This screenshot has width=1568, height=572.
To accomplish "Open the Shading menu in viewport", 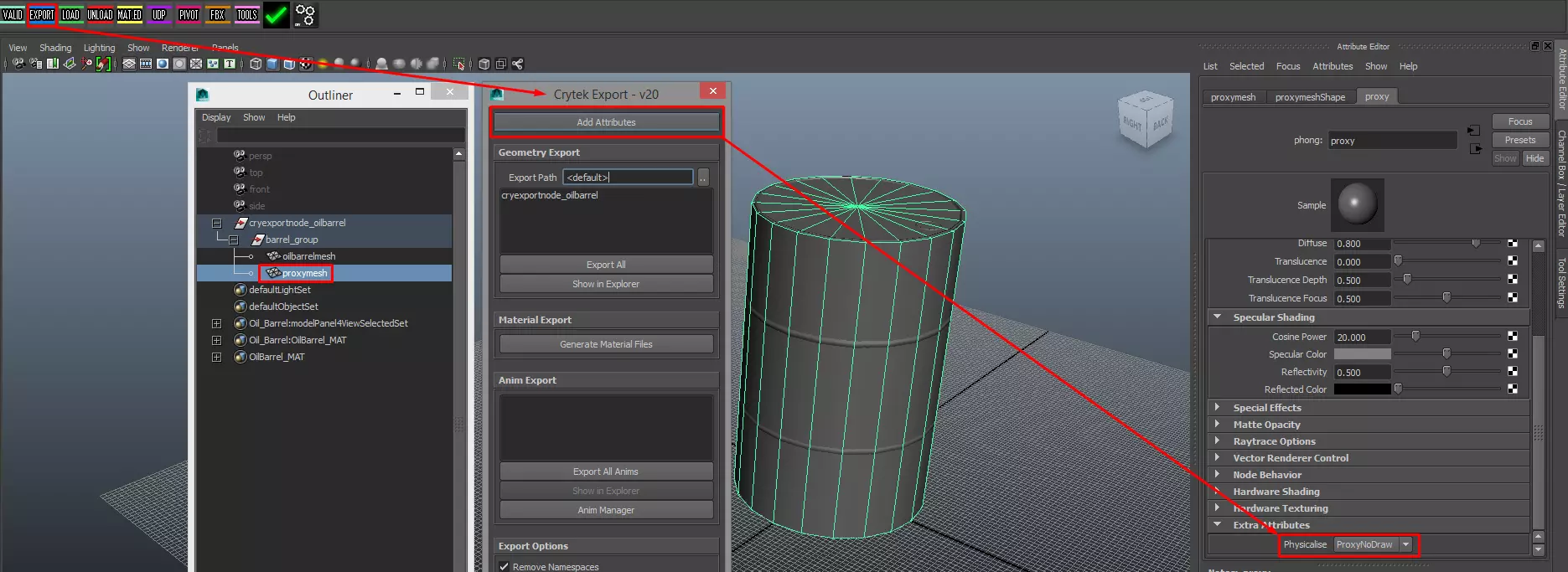I will (55, 48).
